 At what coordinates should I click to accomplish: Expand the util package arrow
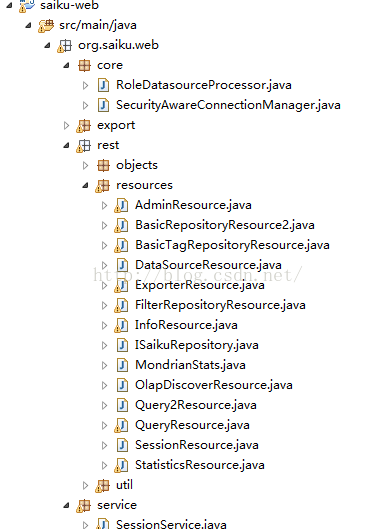(85, 485)
